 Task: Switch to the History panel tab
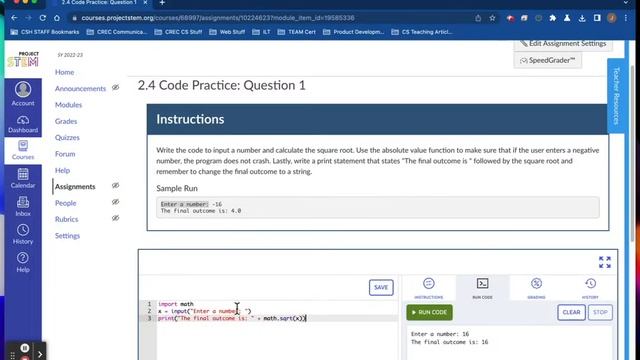(590, 288)
